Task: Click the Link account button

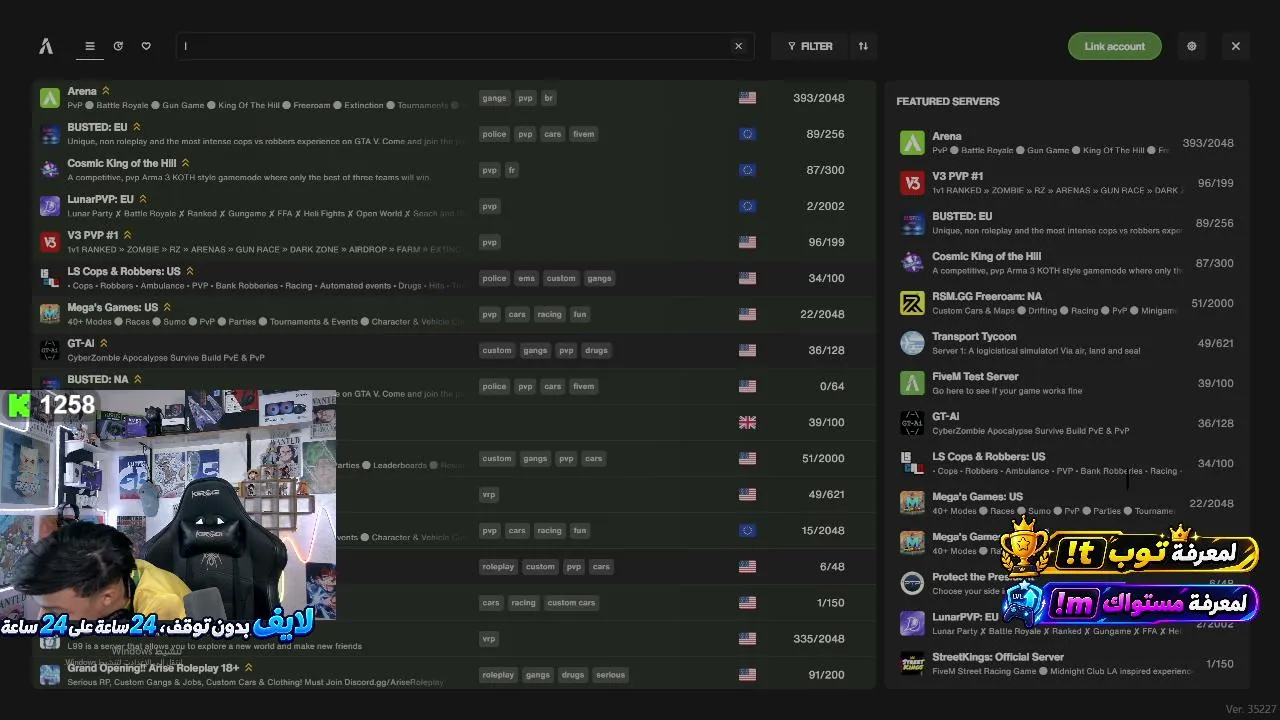Action: point(1115,46)
